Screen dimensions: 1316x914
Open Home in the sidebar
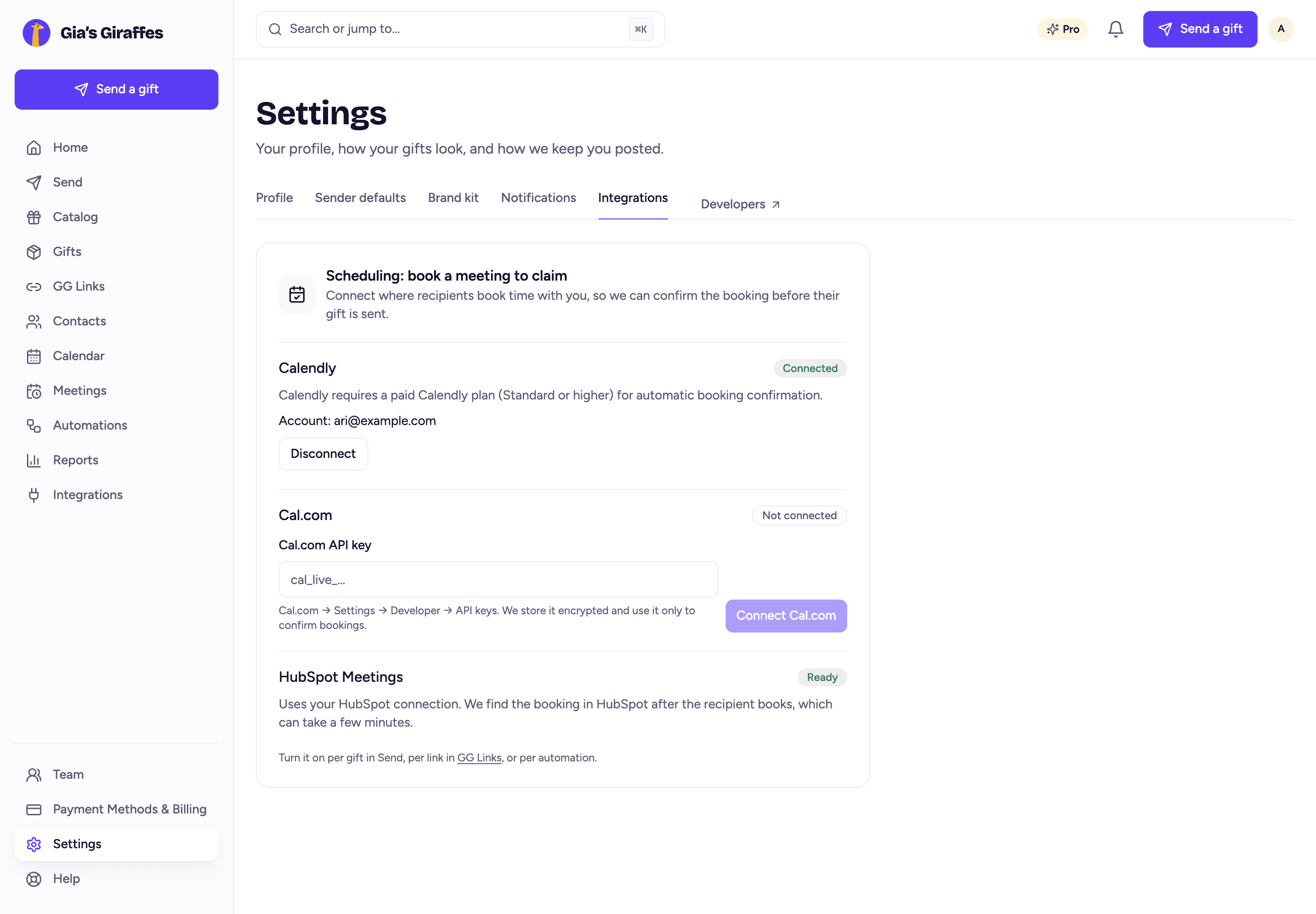tap(116, 148)
